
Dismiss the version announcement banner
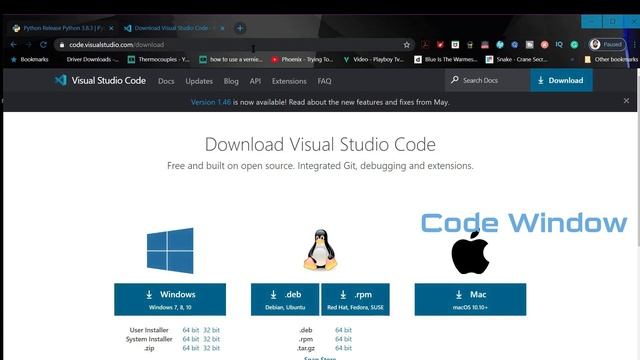626,101
